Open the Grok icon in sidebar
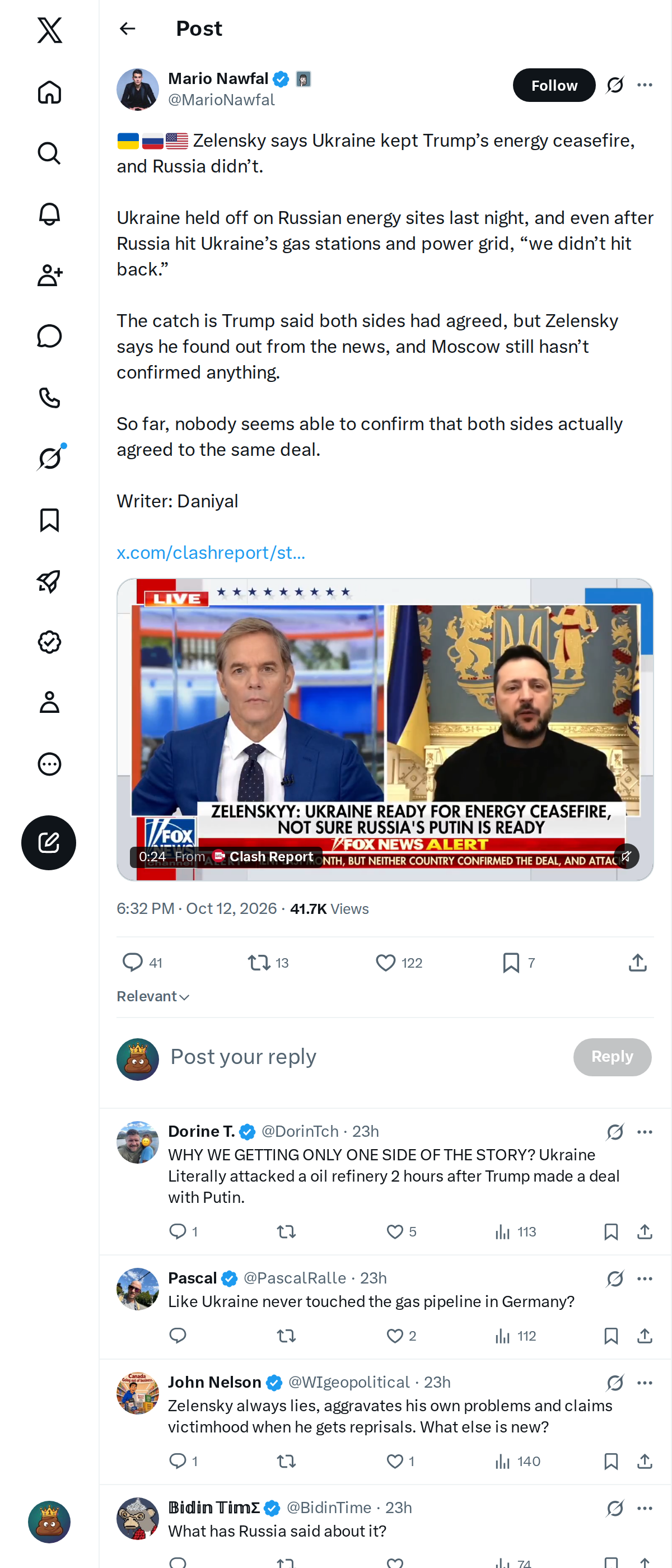Screen dimensions: 672x1568 [49, 458]
